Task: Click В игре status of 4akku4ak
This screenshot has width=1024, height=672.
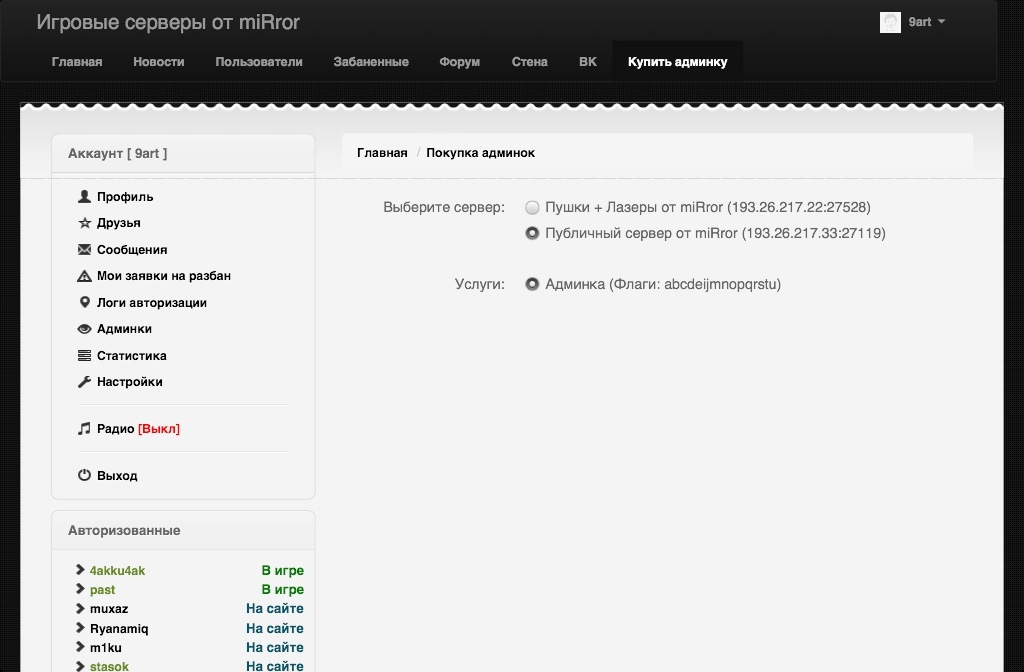Action: click(x=283, y=570)
